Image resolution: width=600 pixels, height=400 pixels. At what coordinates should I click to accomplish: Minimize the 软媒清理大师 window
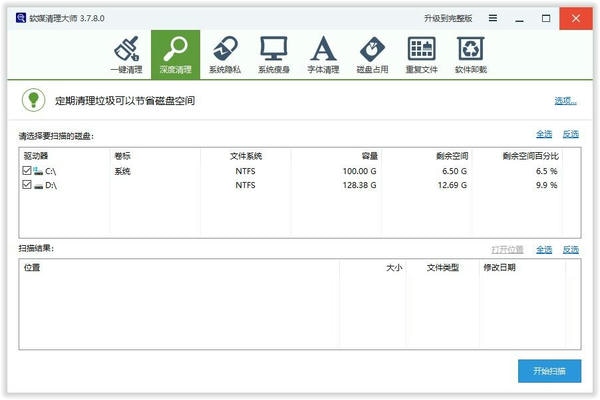(x=519, y=18)
